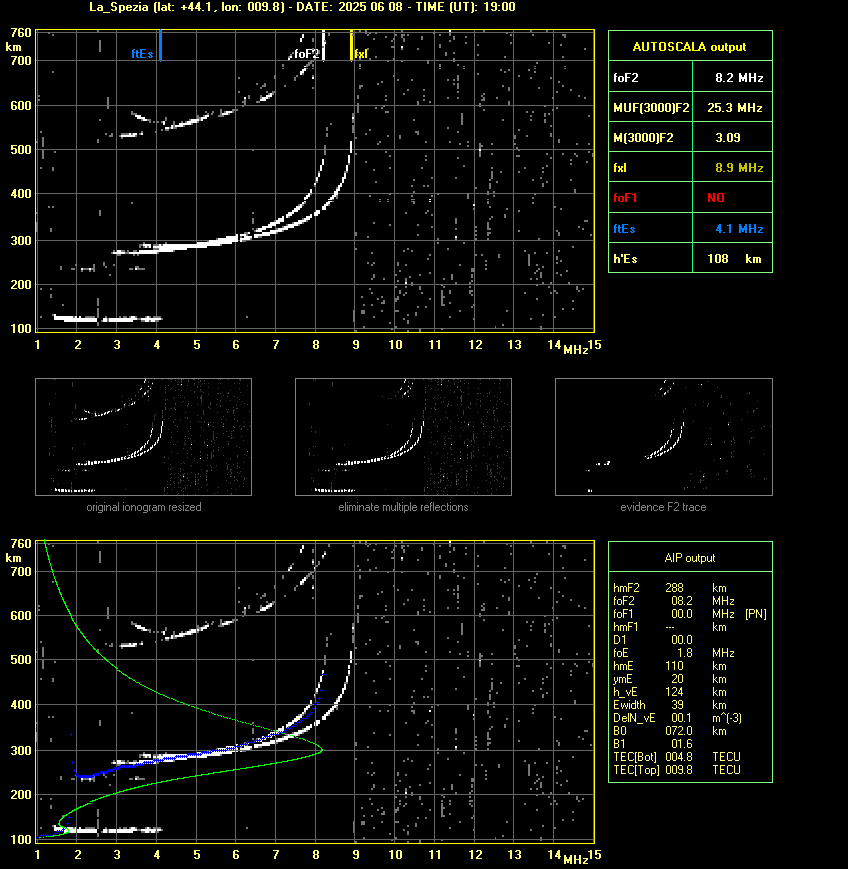The image size is (848, 869).
Task: Click the green profile peak in bottom plot
Action: [320, 750]
